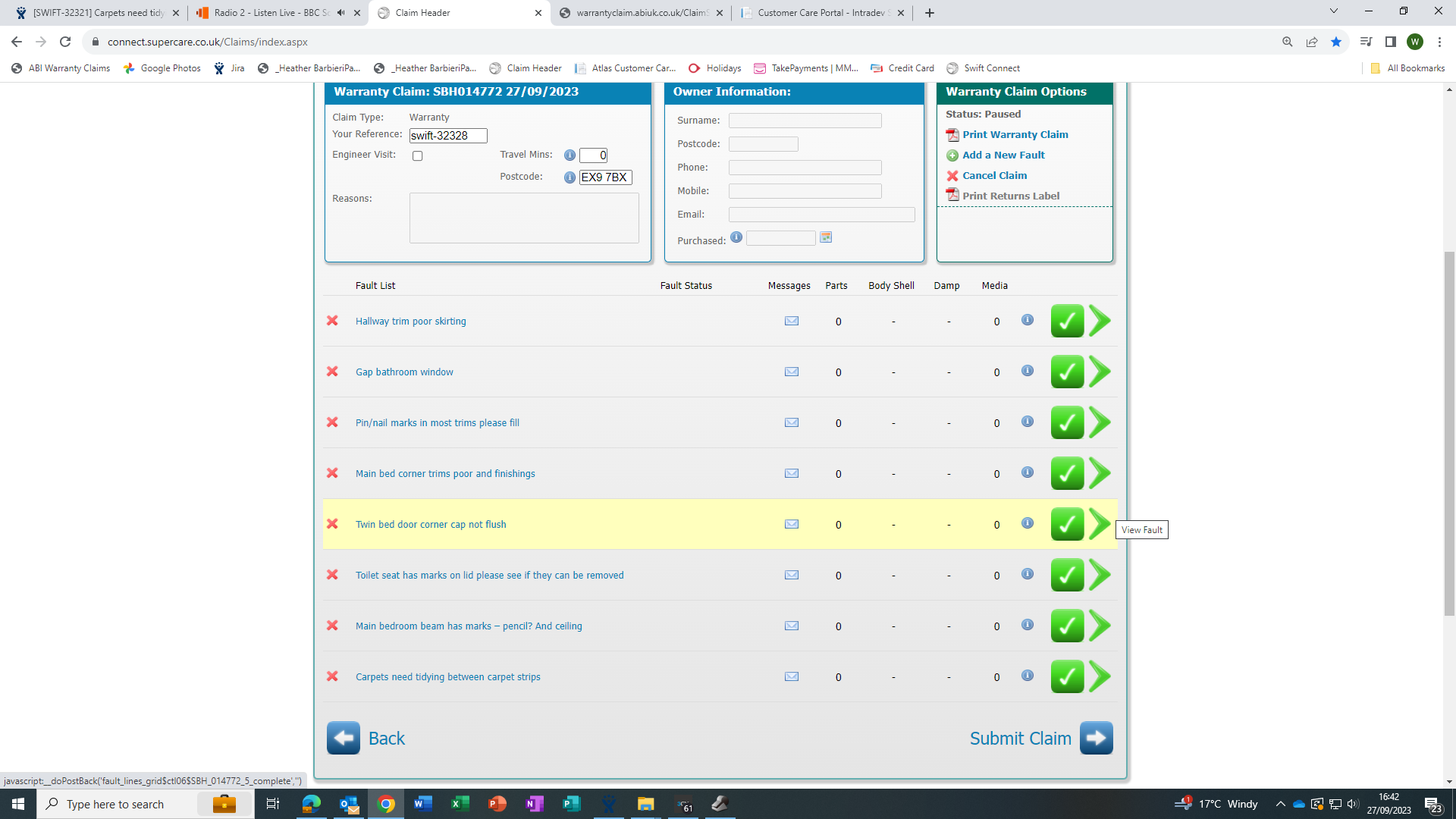Click the Travel Mins info icon
The image size is (1456, 819).
(x=570, y=155)
